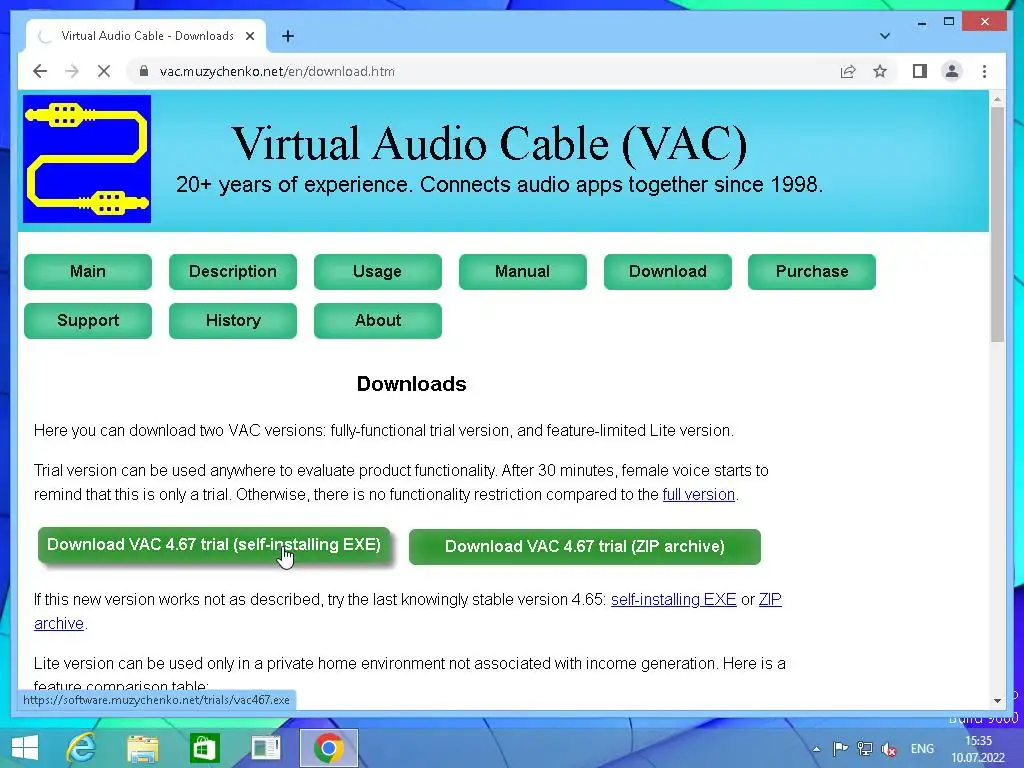Bookmark this page with the star
The image size is (1024, 768).
point(880,71)
